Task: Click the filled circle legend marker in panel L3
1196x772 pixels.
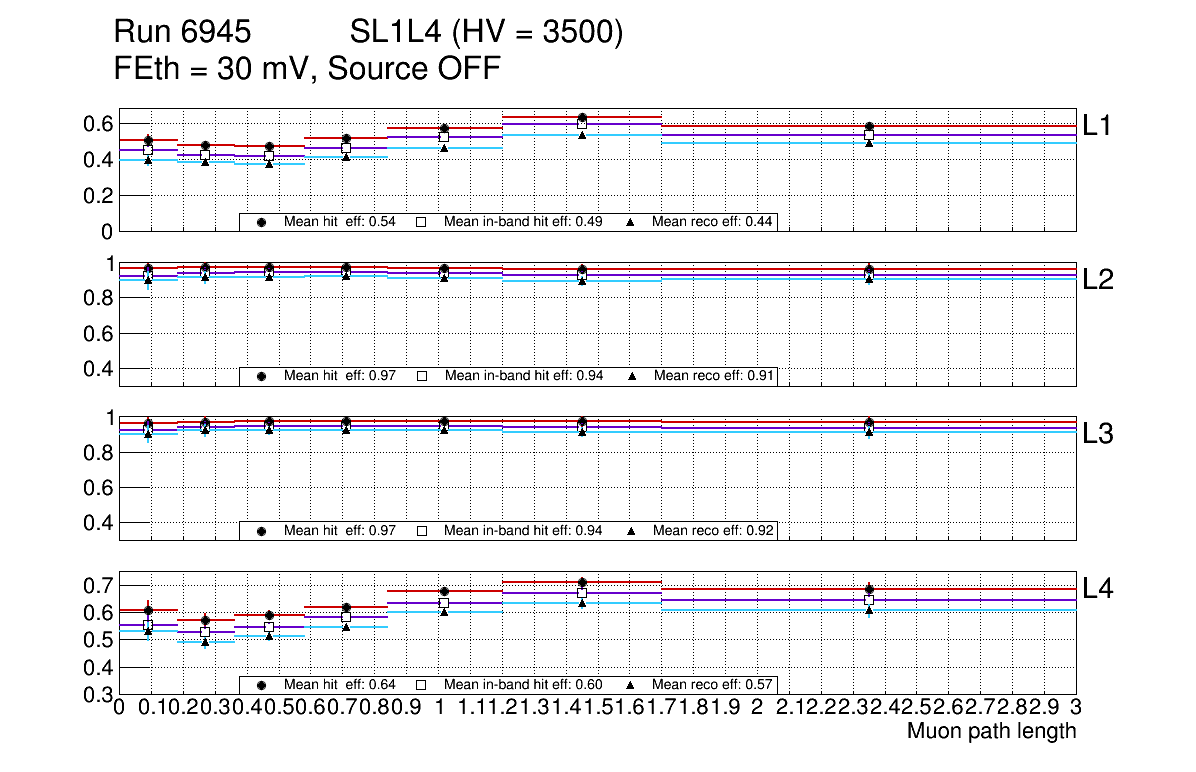Action: (x=262, y=531)
